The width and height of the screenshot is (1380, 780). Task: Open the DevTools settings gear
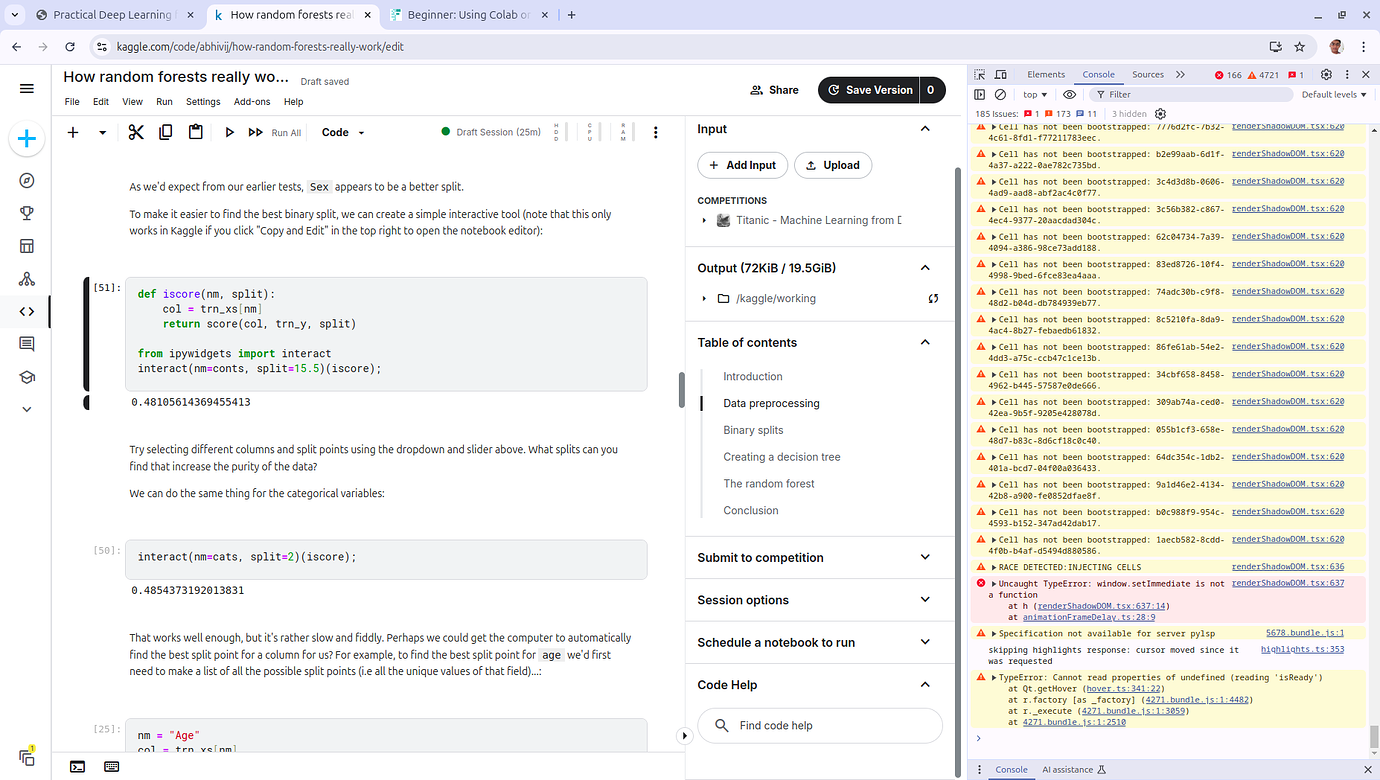(1326, 73)
